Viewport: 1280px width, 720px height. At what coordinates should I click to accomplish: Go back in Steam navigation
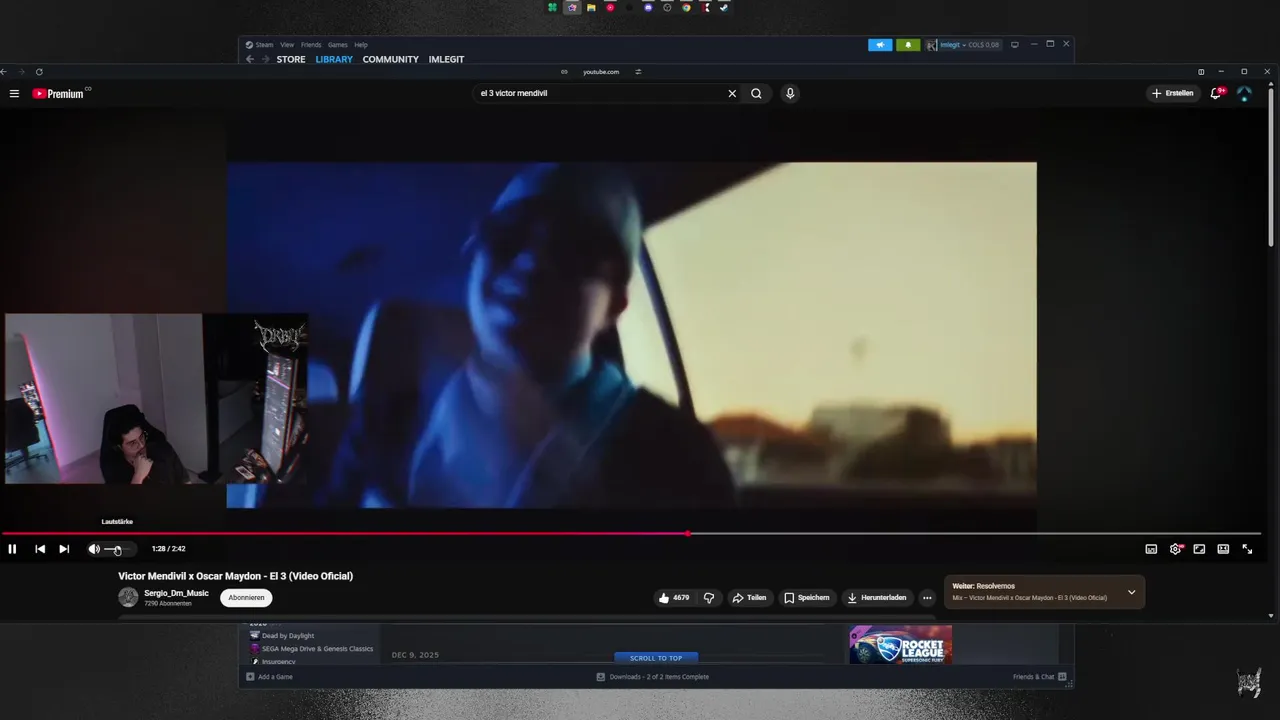coord(250,59)
